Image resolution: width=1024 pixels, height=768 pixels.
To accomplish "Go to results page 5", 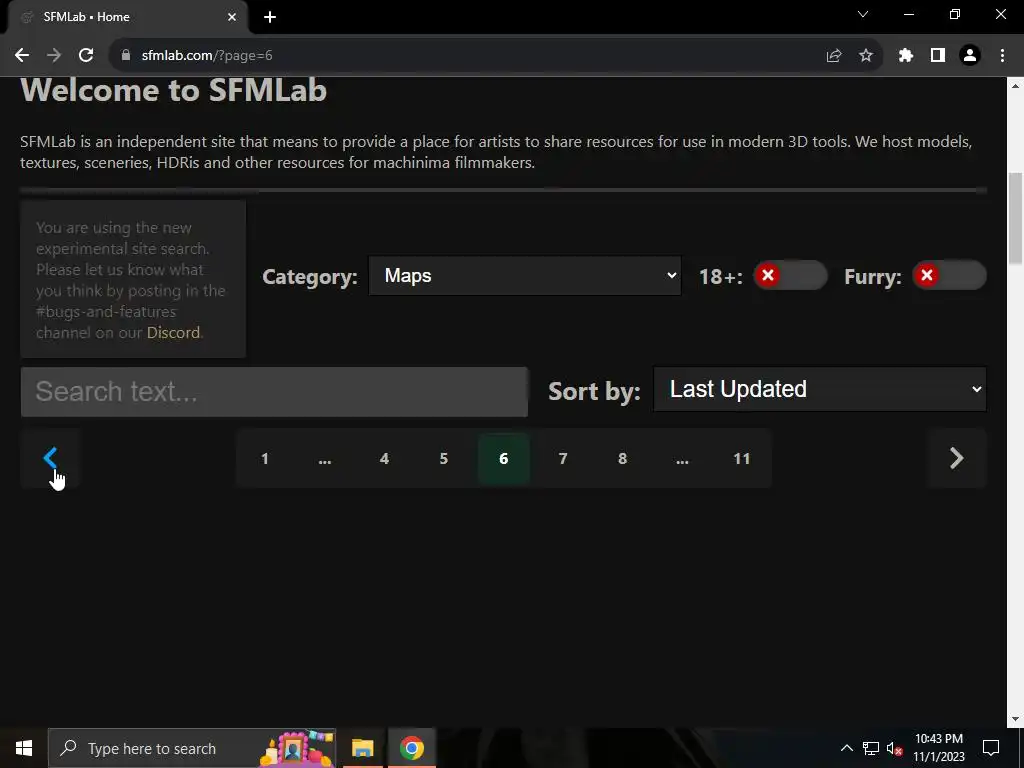I will click(443, 458).
